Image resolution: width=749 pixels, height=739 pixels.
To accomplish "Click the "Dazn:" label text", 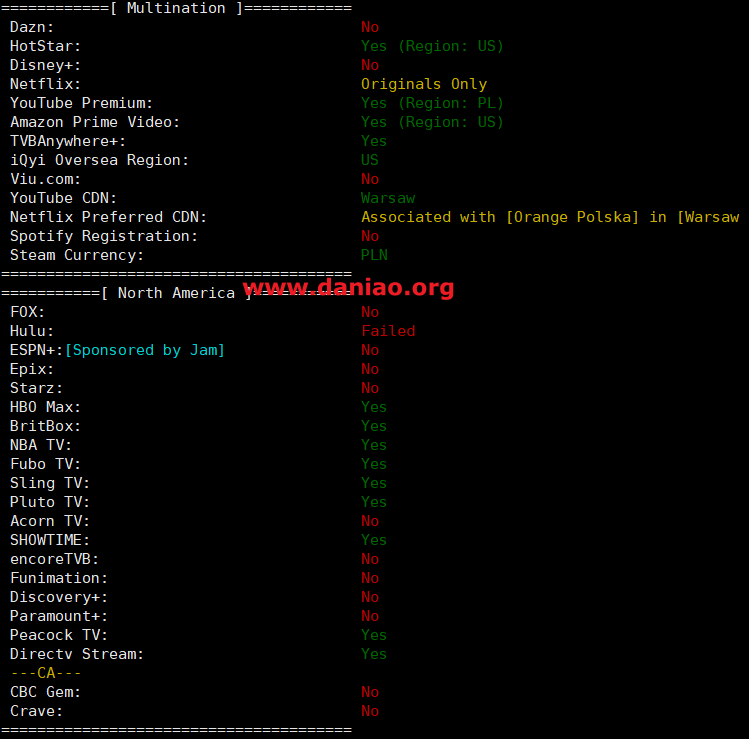I will [x=32, y=27].
